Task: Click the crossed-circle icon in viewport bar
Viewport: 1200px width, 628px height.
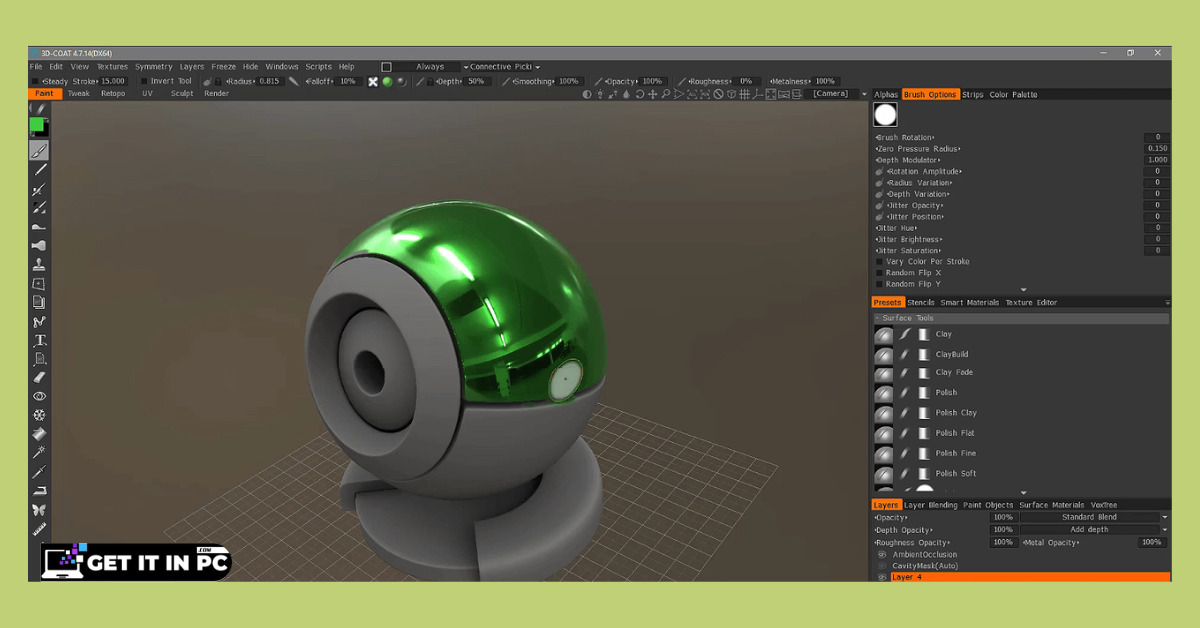Action: 718,94
